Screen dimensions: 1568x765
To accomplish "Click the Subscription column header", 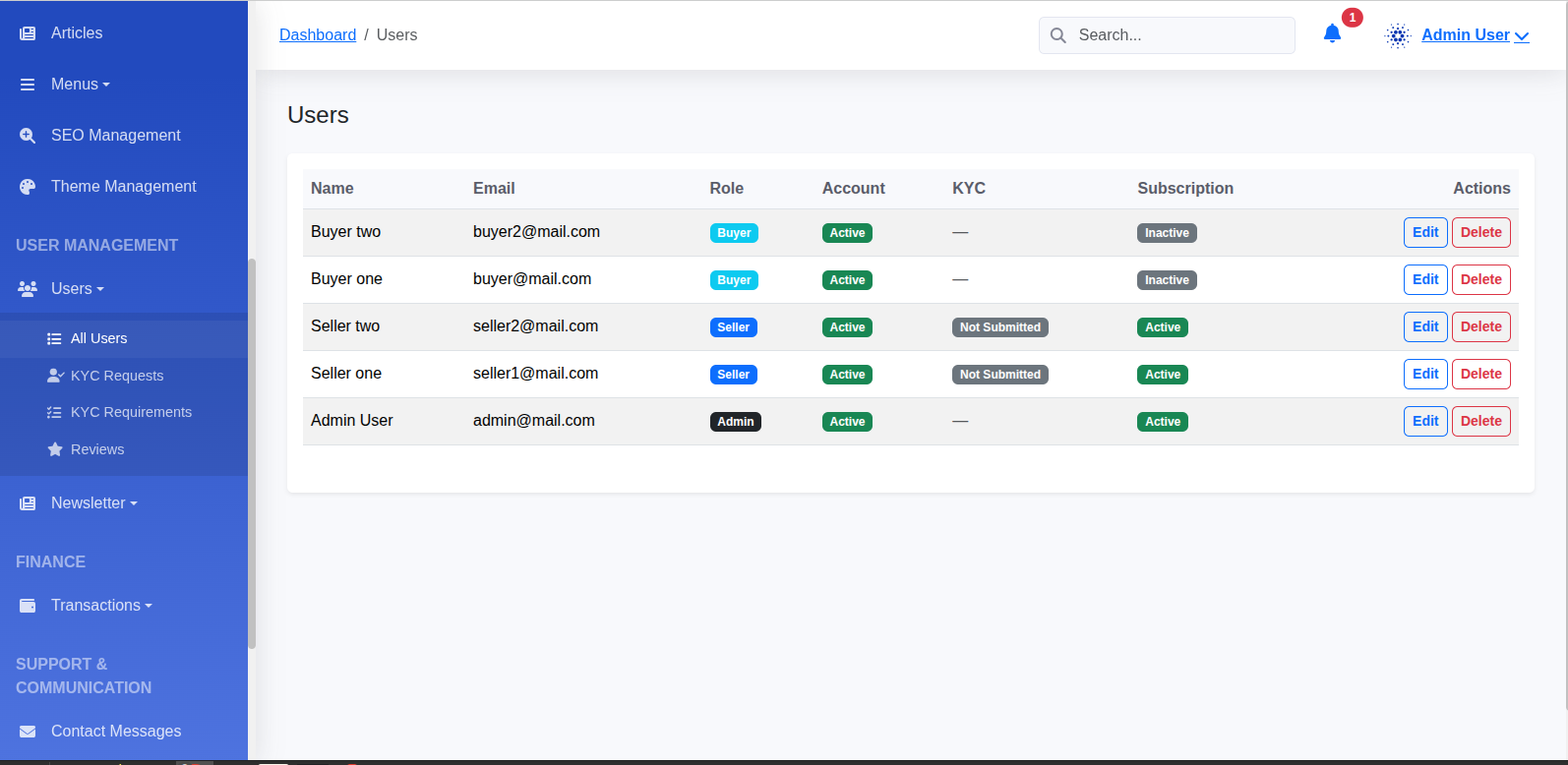I will (1185, 189).
